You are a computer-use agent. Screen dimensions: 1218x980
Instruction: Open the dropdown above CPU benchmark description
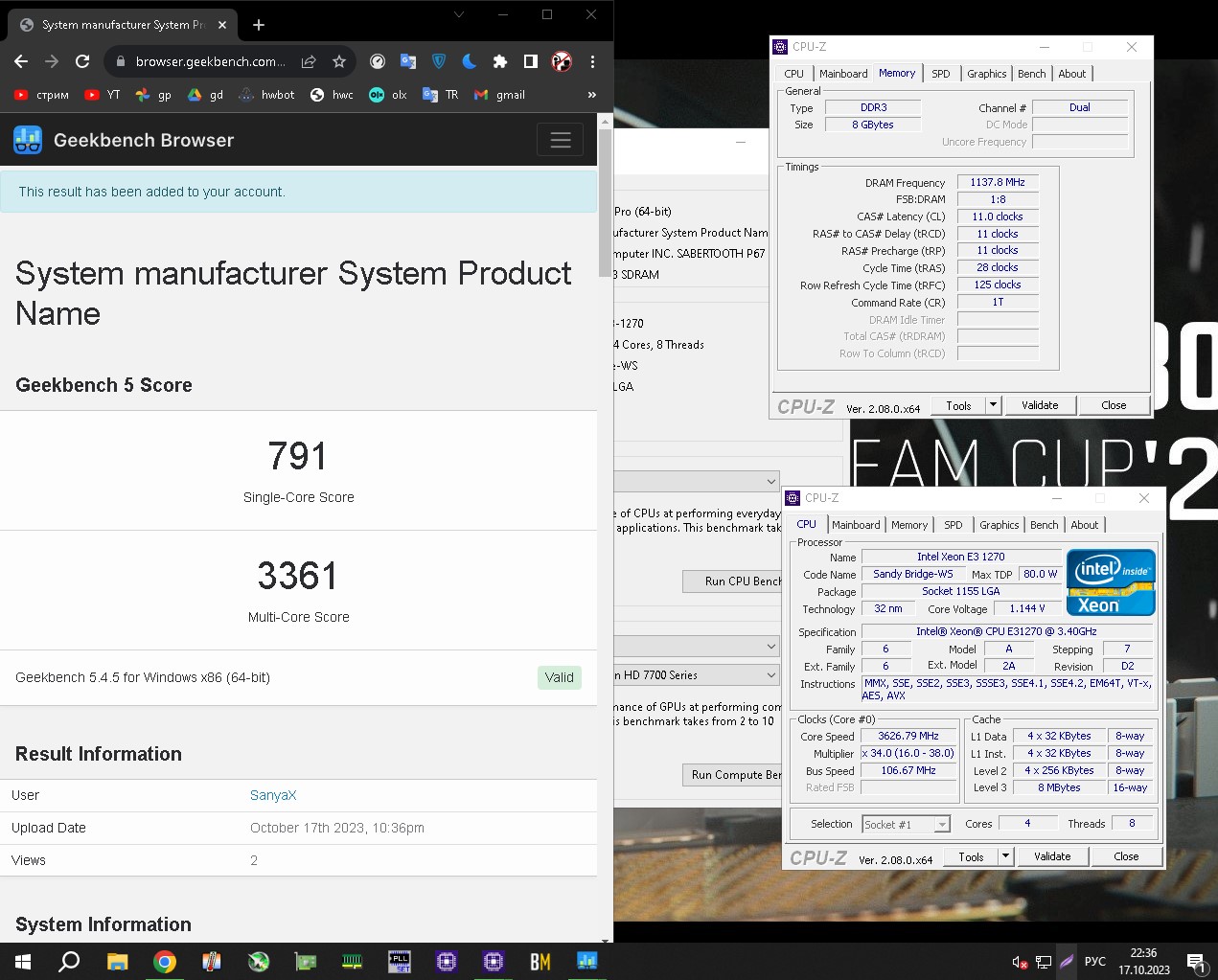[x=697, y=481]
